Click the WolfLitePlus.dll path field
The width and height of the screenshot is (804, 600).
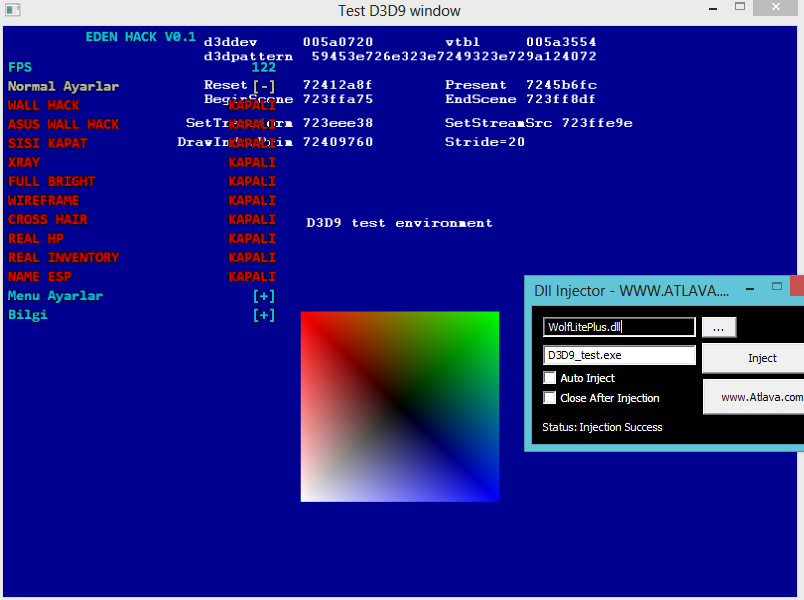tap(619, 327)
